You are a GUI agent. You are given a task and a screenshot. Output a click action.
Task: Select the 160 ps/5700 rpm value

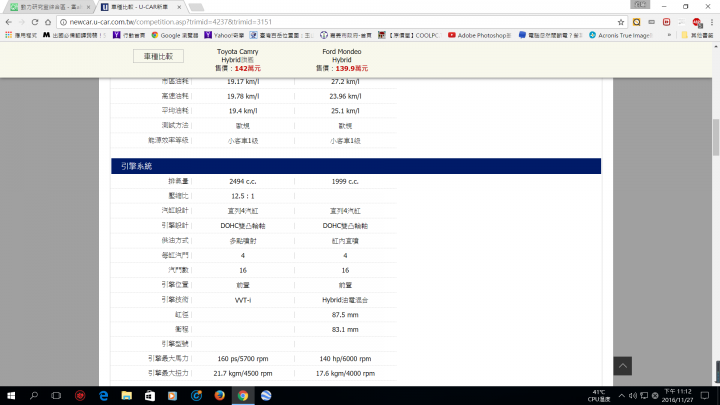point(243,359)
